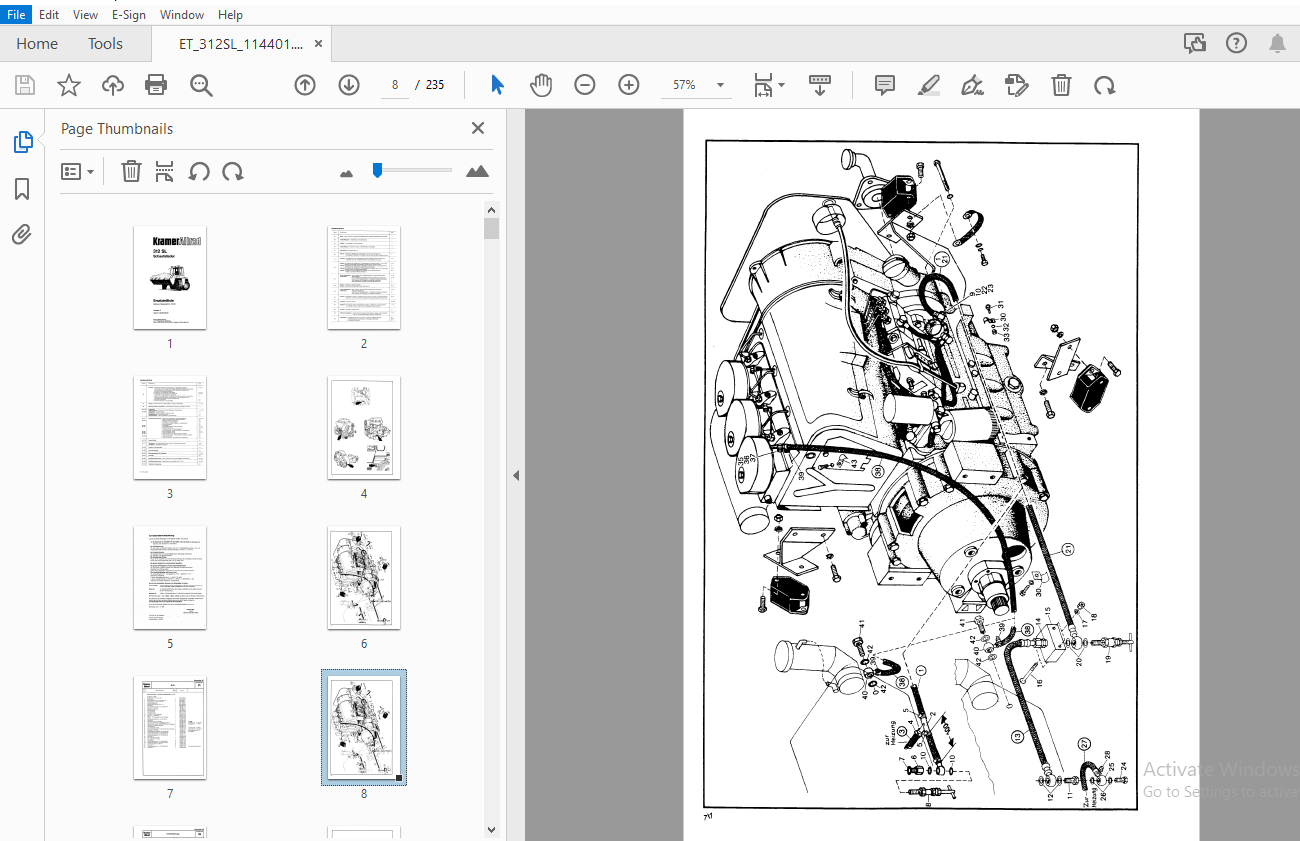
Task: Click the insert pages icon in thumbnails panel
Action: 164,171
